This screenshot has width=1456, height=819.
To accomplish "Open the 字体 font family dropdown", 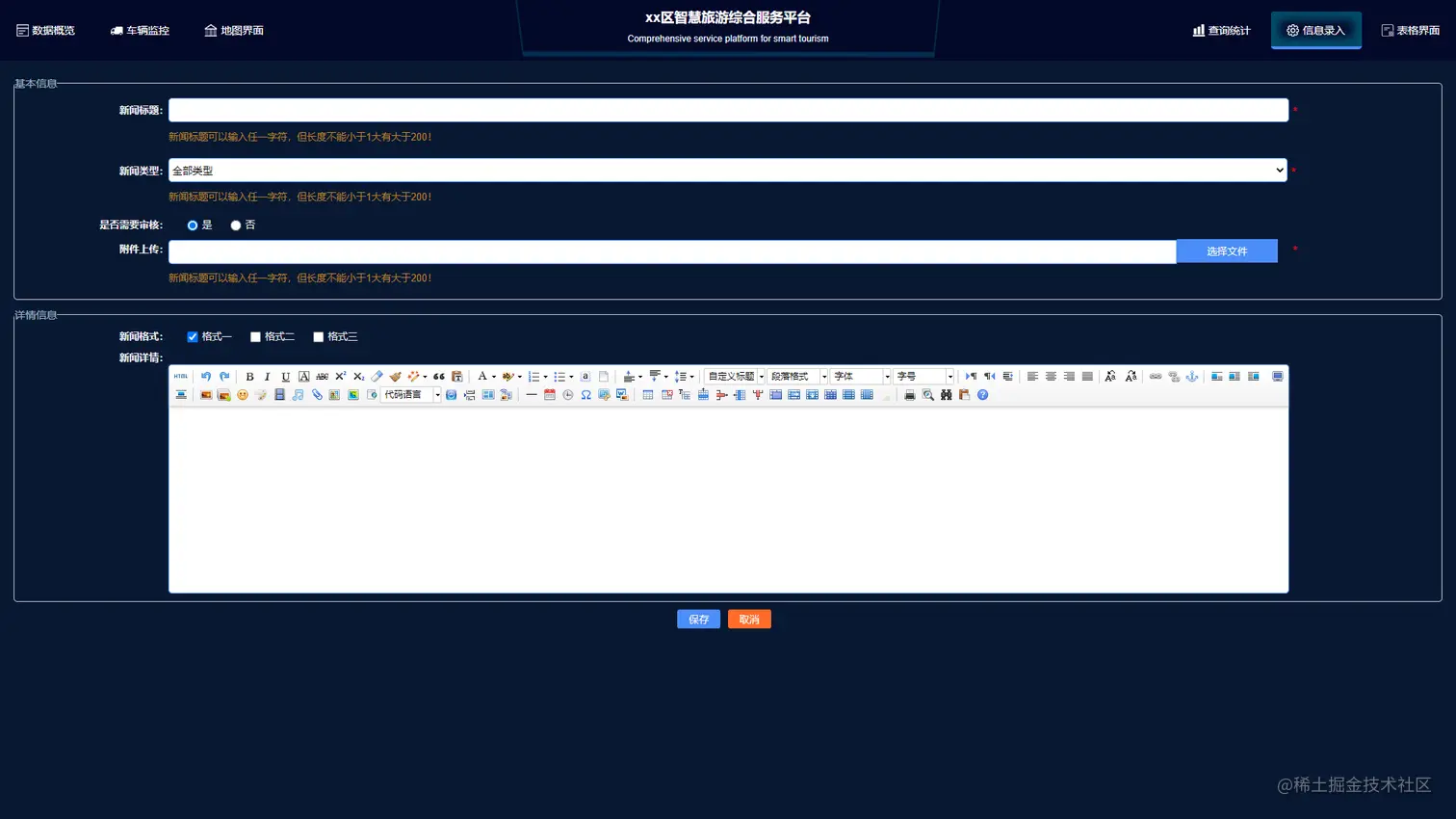I will (x=861, y=377).
